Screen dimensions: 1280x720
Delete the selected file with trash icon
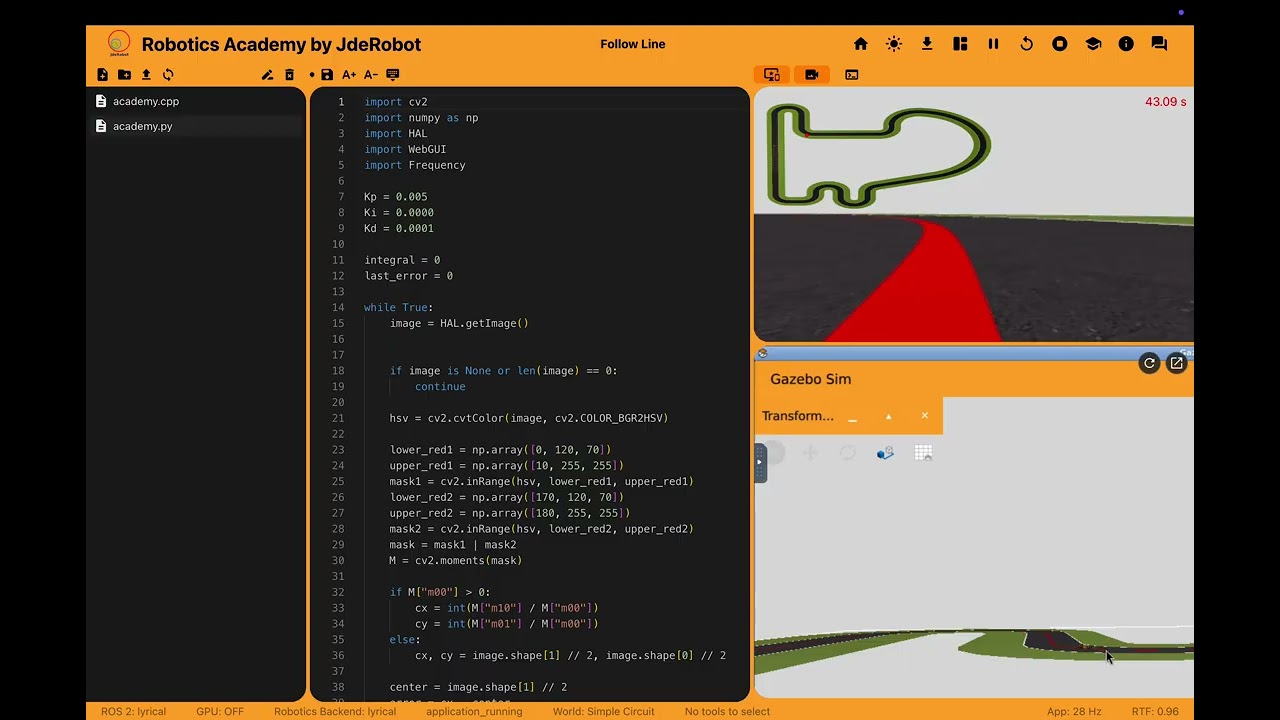tap(289, 75)
